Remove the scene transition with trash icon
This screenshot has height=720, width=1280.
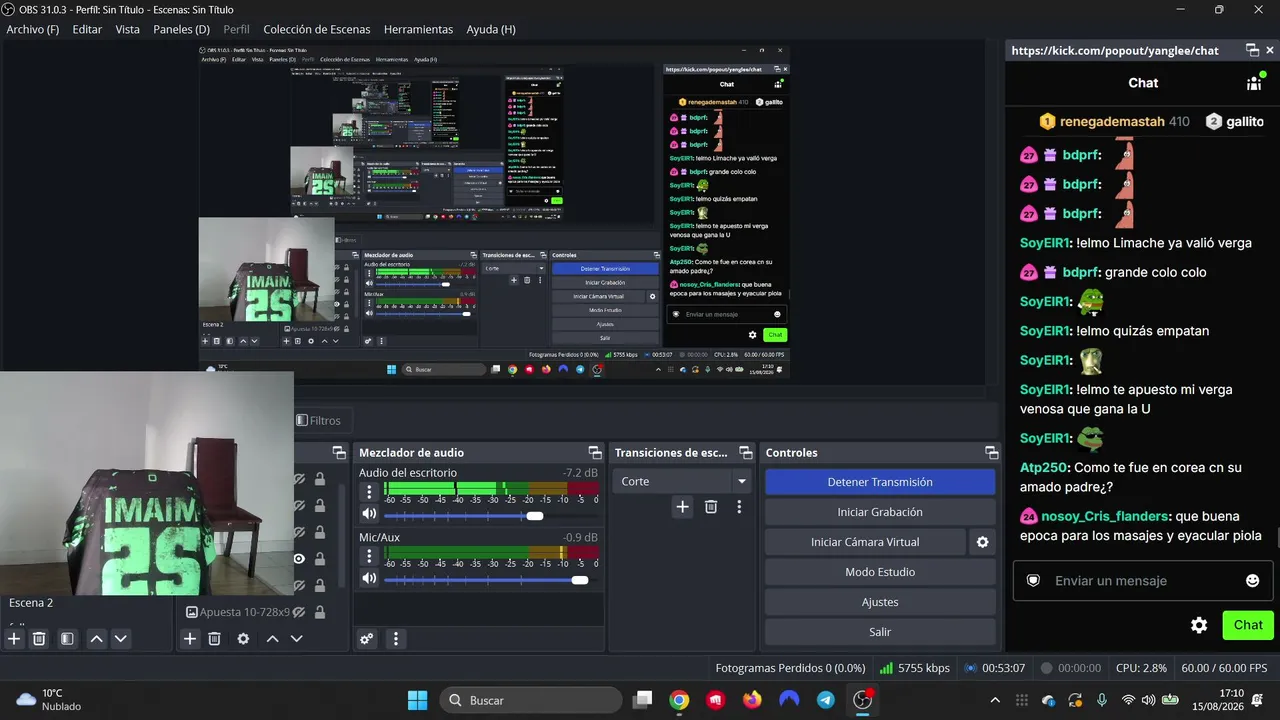point(711,507)
